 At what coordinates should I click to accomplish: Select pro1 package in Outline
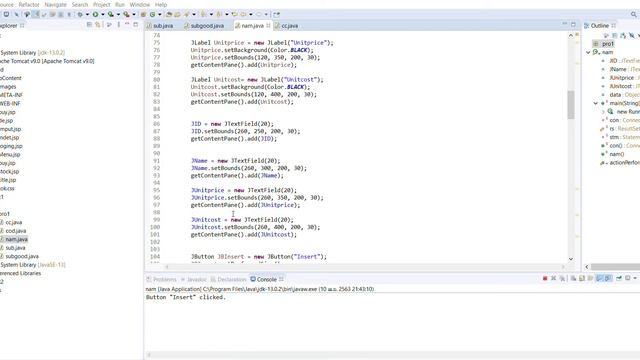(607, 44)
